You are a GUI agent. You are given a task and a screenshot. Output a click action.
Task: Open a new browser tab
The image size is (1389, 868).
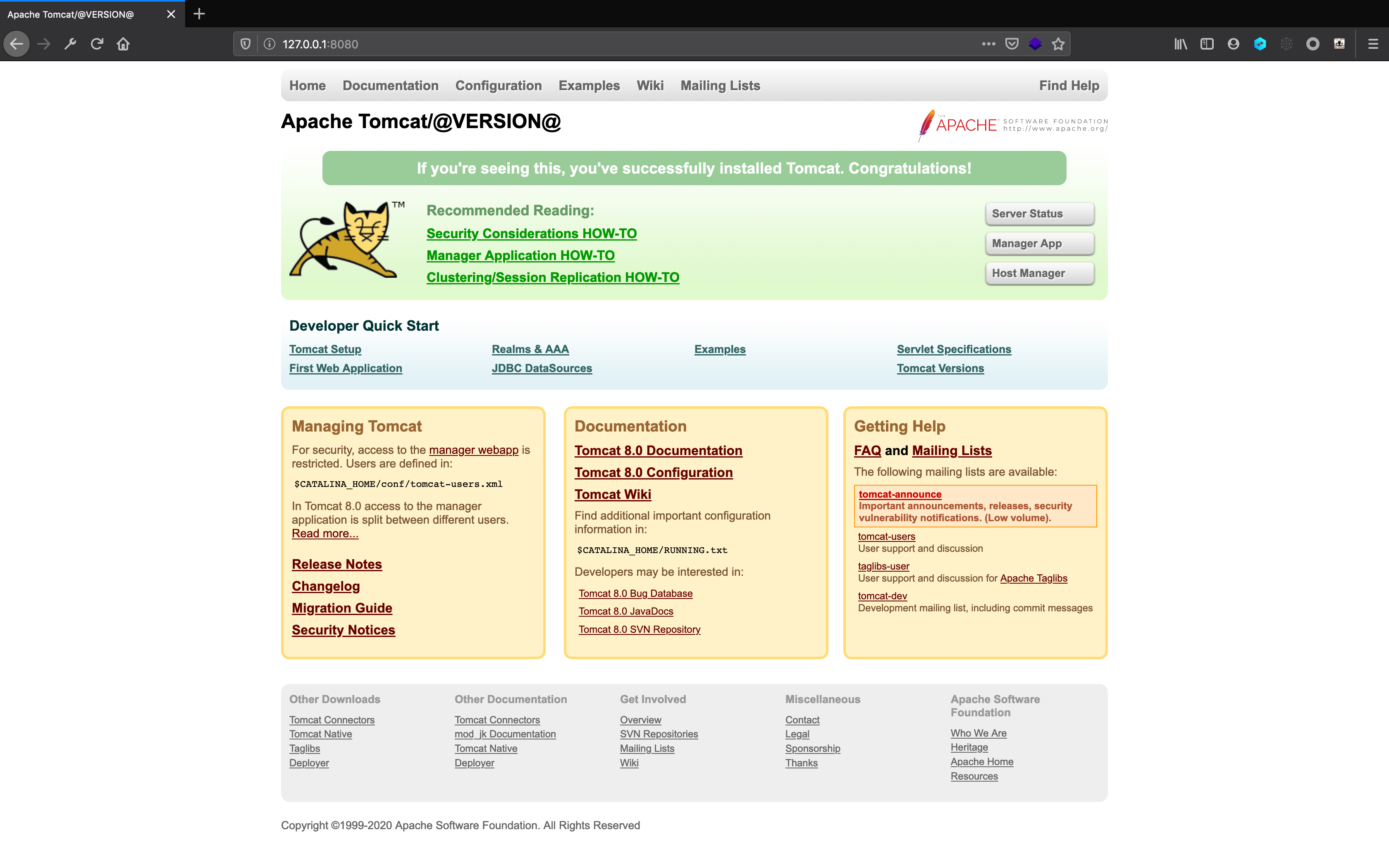[x=199, y=14]
